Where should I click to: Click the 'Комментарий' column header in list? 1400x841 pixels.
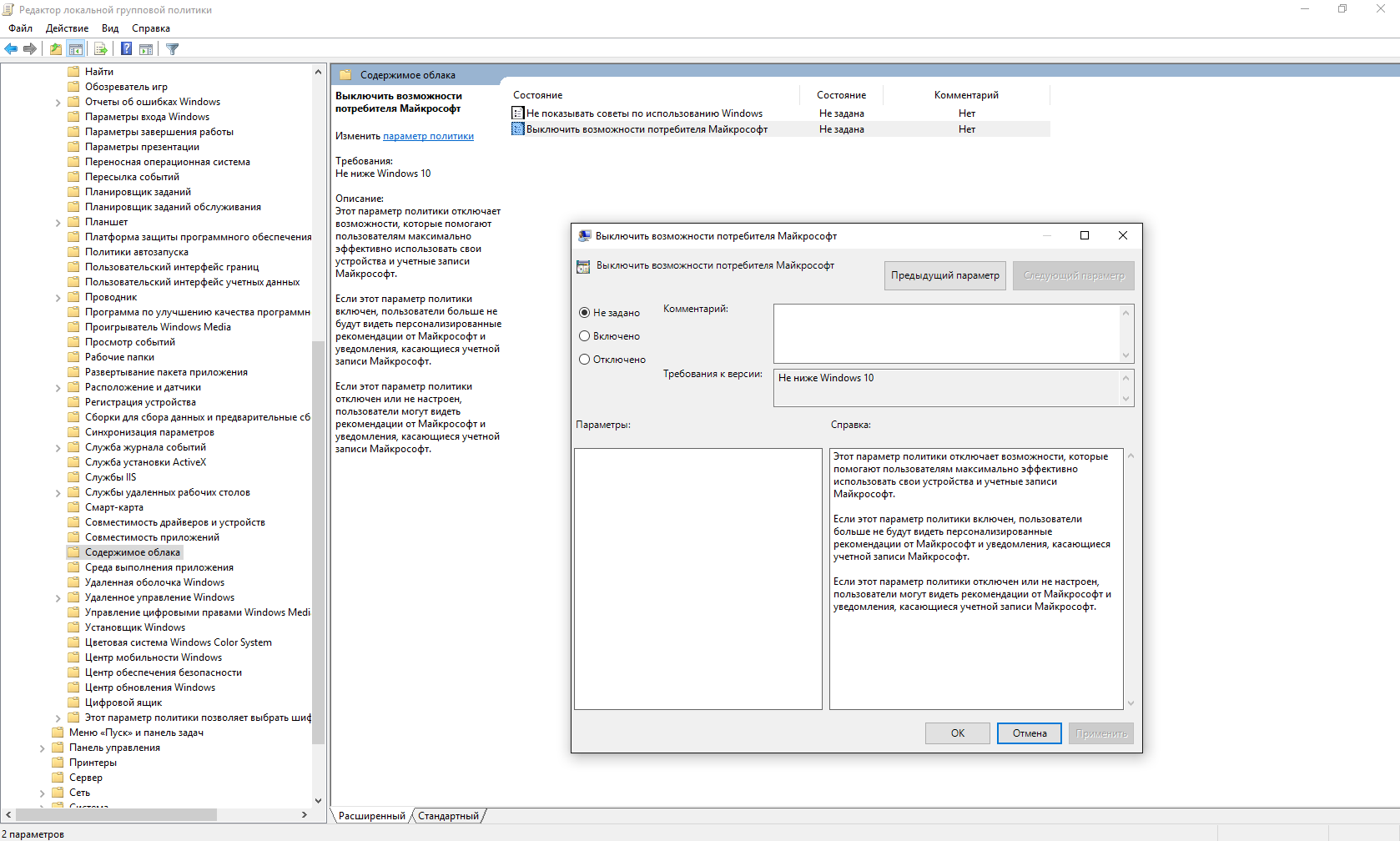(966, 95)
